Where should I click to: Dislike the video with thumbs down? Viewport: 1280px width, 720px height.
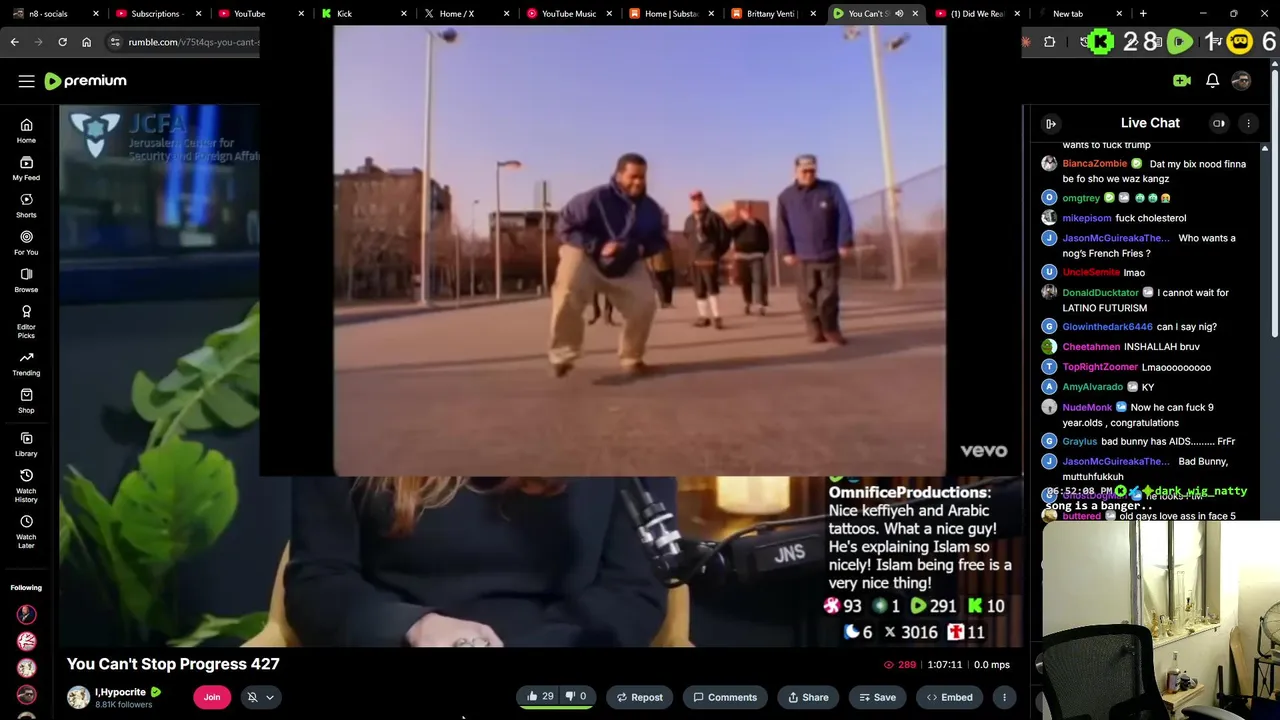576,696
